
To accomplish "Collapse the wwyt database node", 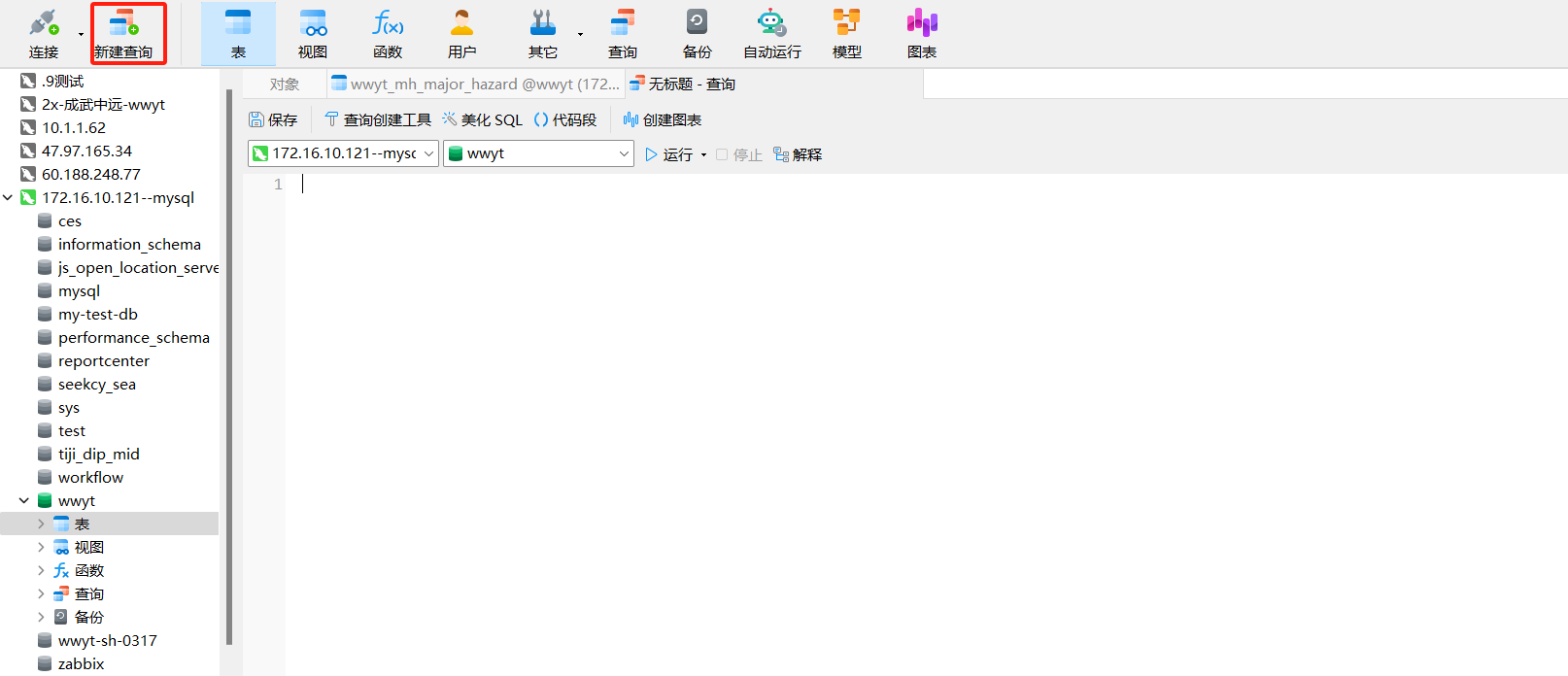I will [x=24, y=500].
